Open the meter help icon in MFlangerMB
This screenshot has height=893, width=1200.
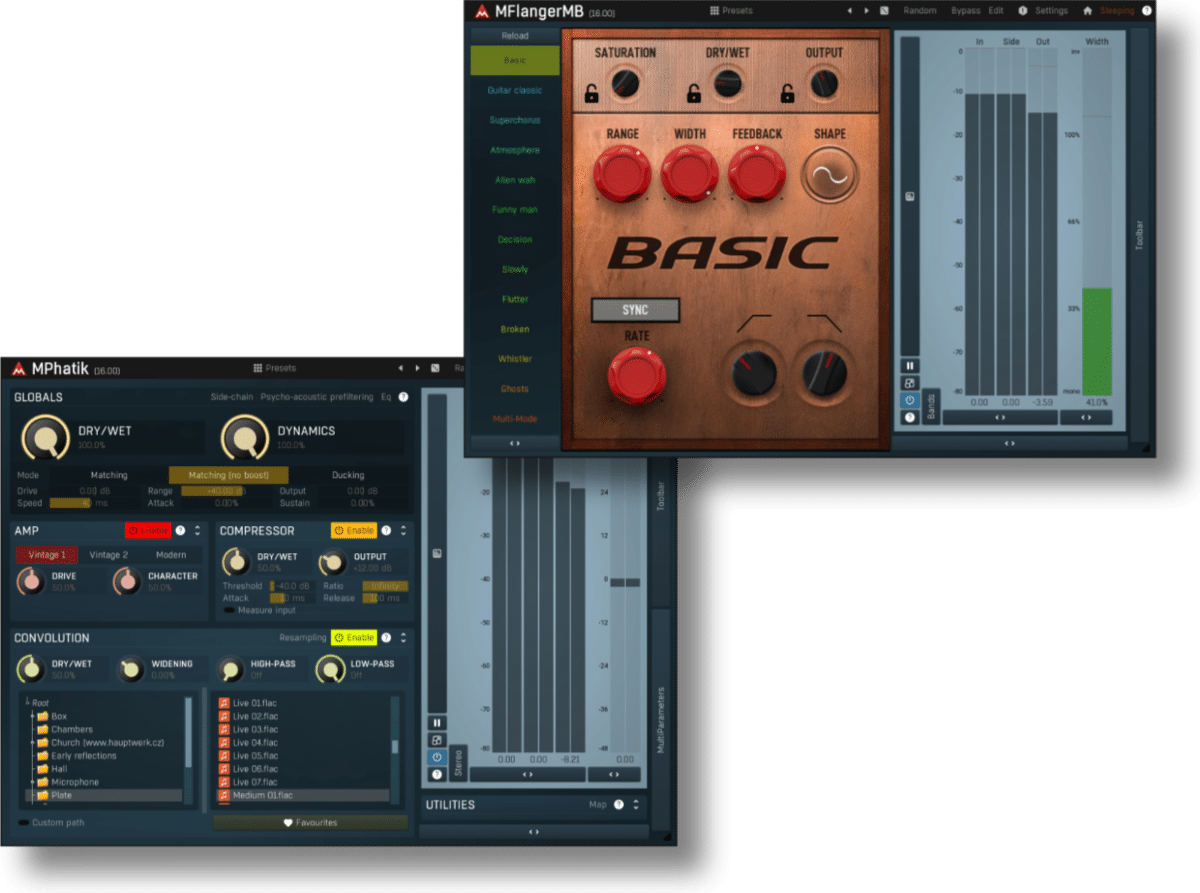[910, 417]
